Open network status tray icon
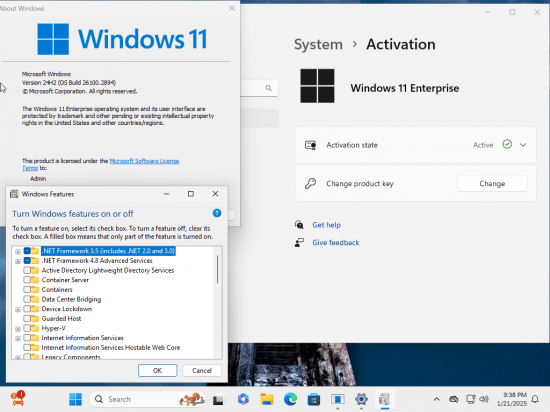 pos(470,399)
